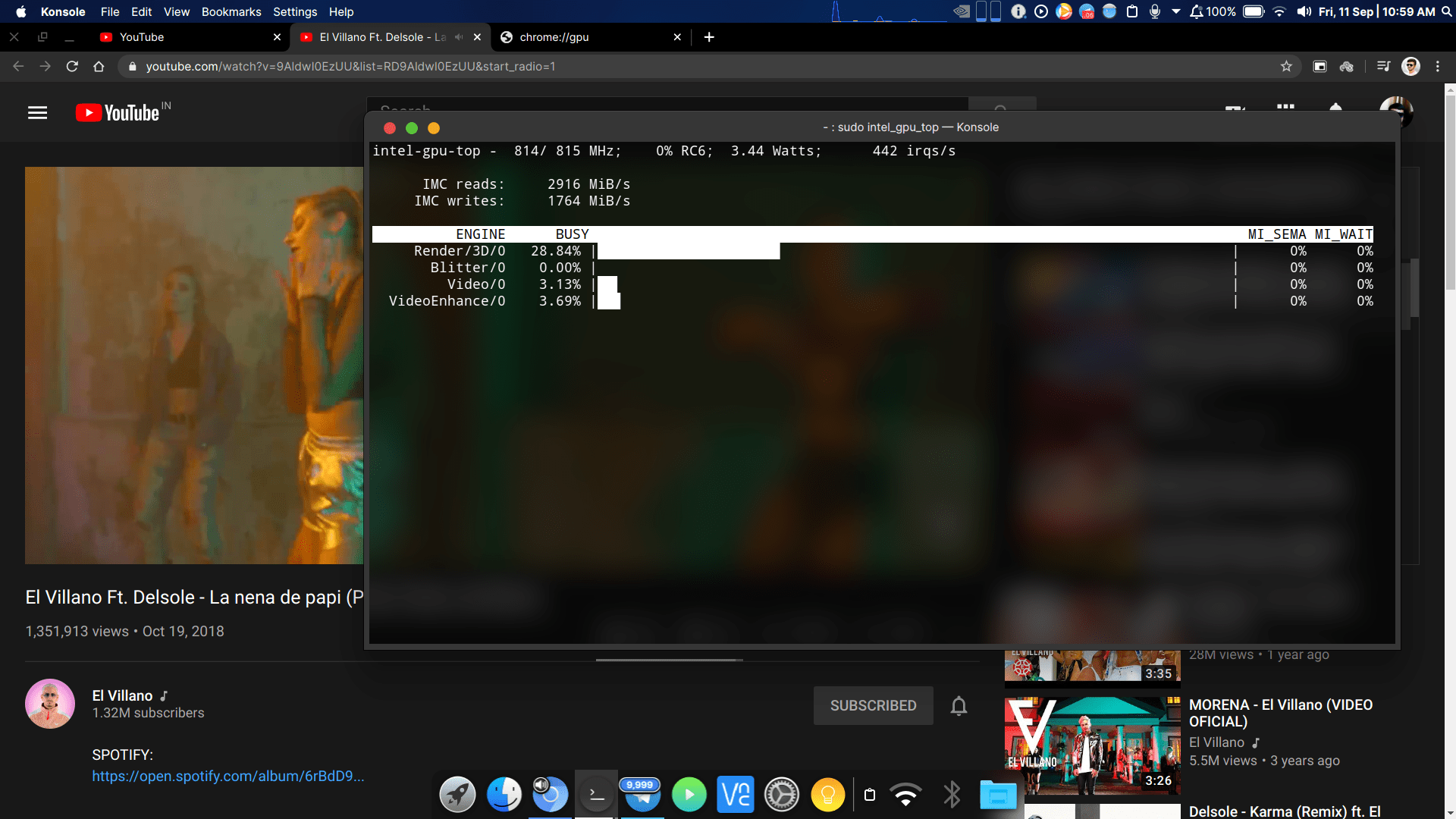Open the Telegram dock icon
Image resolution: width=1456 pixels, height=819 pixels.
tap(642, 795)
